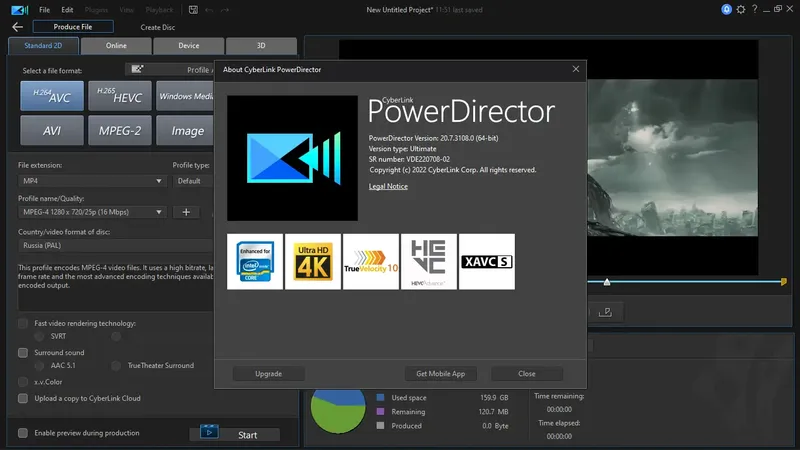Select the AVI format
Screen dimensions: 800x450
pos(52,131)
